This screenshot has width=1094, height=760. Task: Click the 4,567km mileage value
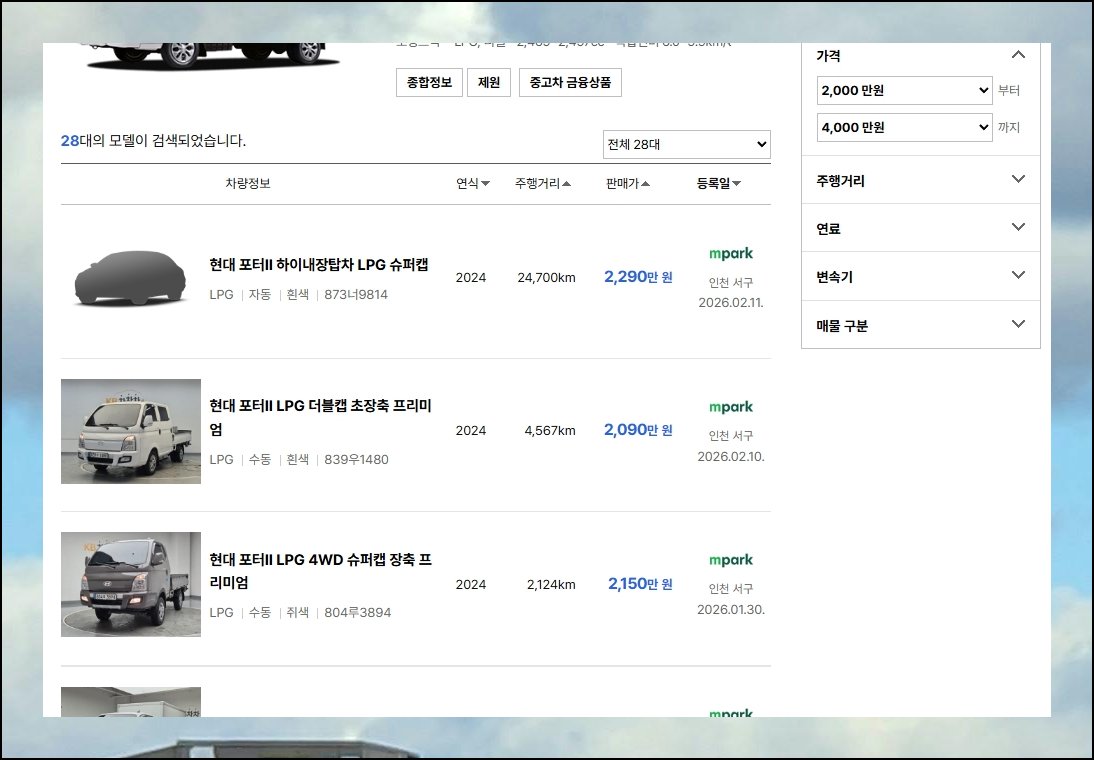[x=550, y=431]
